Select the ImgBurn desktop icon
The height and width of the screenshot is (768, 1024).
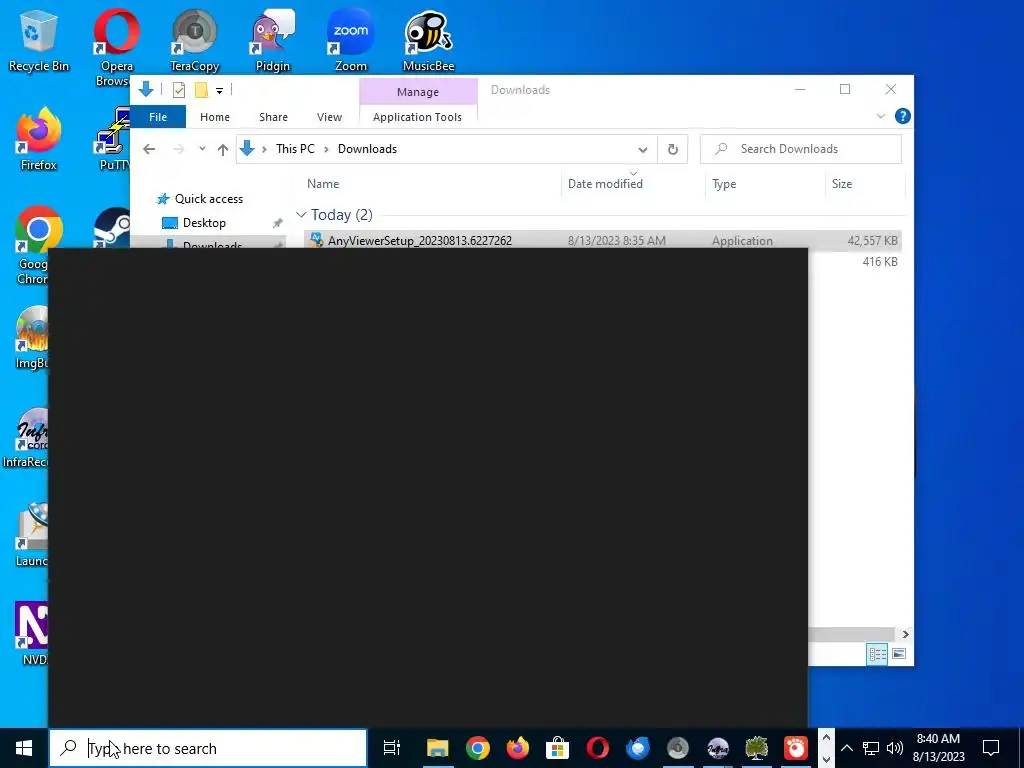tap(33, 337)
